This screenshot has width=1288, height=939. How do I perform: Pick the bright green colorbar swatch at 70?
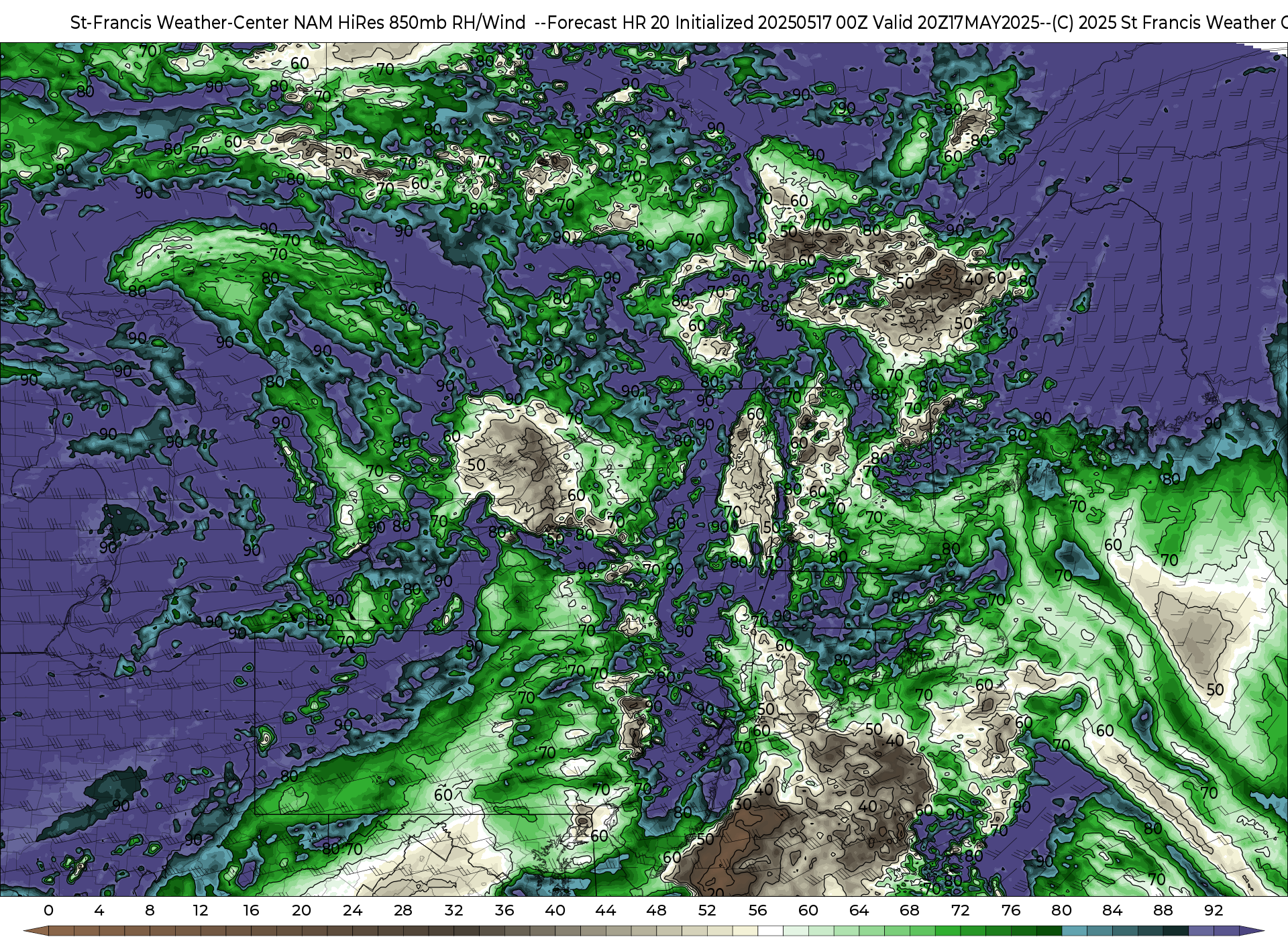click(x=947, y=932)
